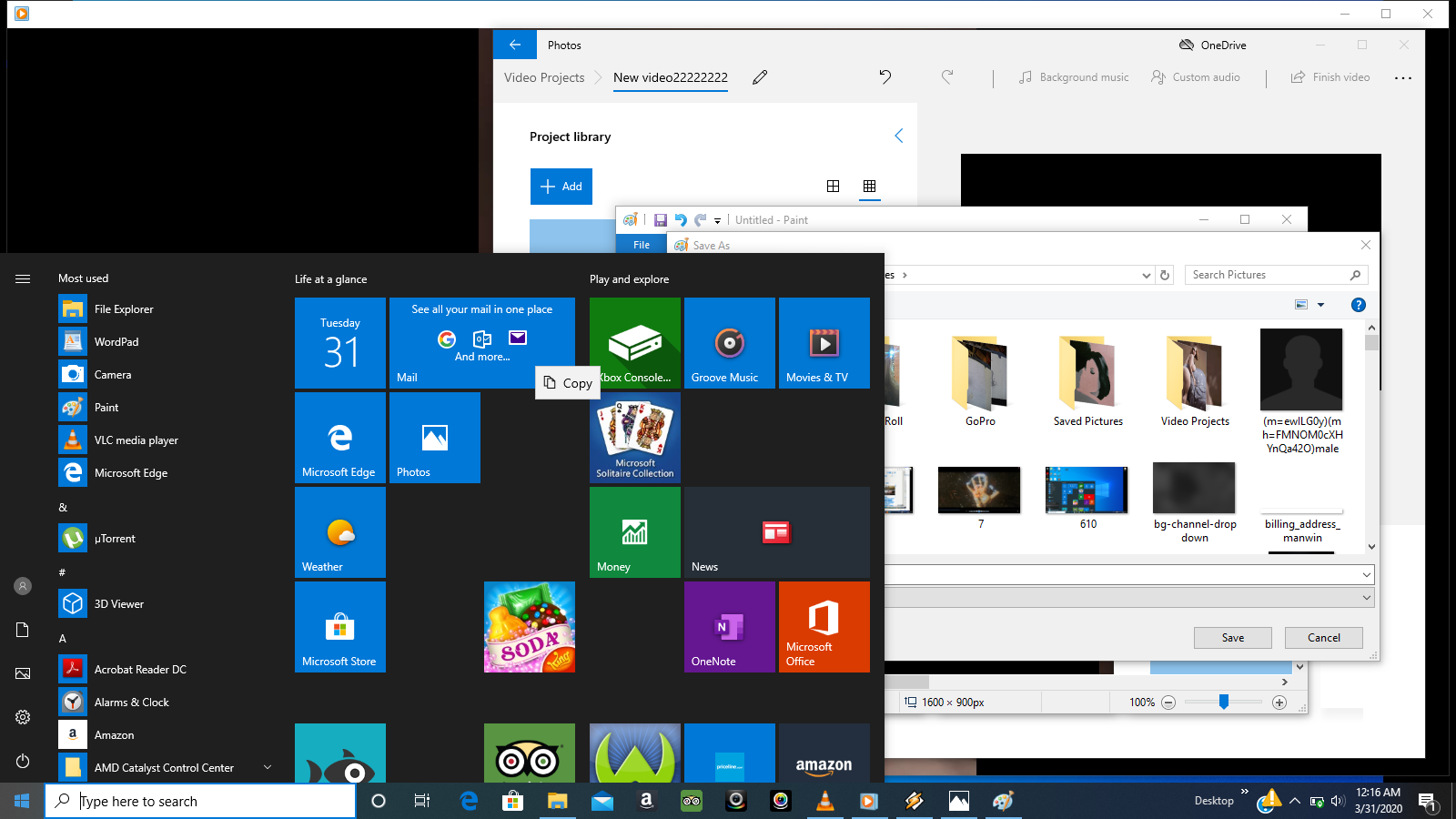Open the File tab in Paint
This screenshot has width=1456, height=819.
click(642, 245)
